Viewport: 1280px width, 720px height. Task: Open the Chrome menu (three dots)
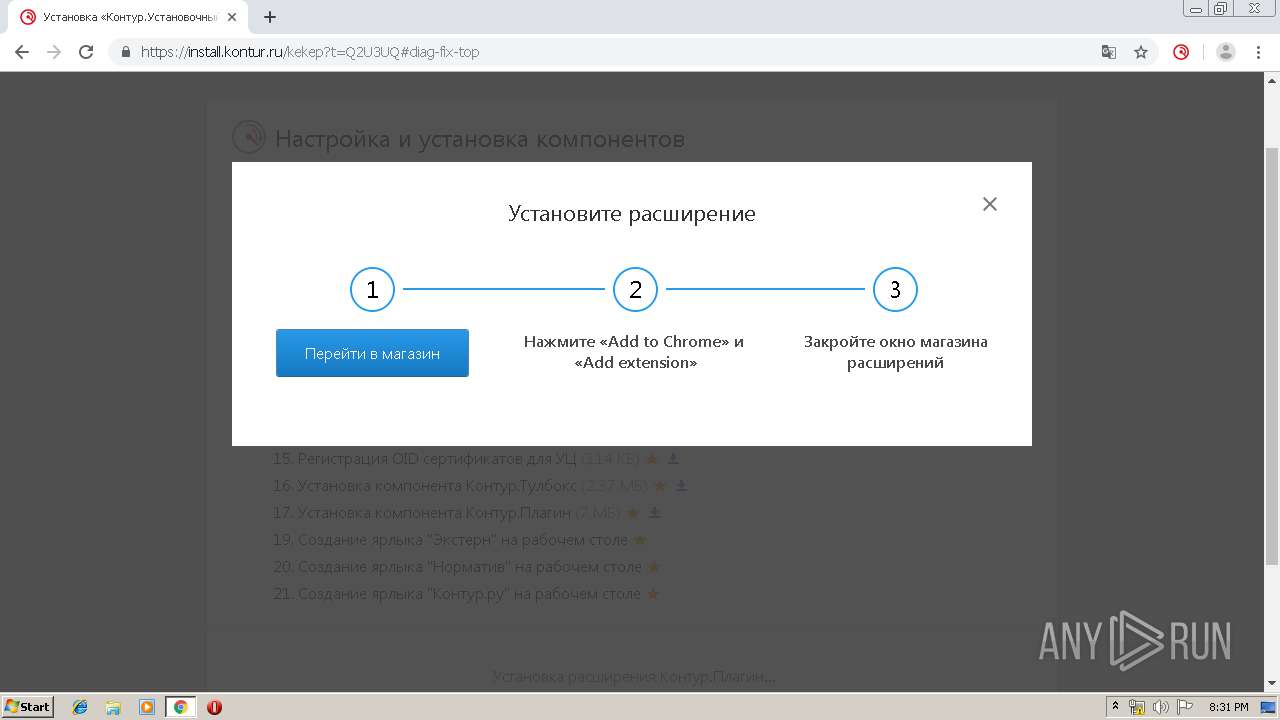click(x=1260, y=52)
